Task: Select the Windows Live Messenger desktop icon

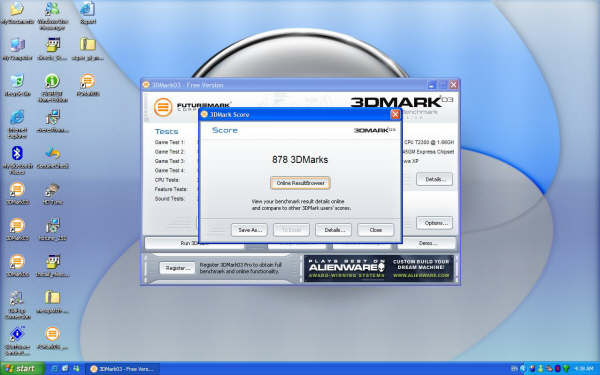Action: 52,15
